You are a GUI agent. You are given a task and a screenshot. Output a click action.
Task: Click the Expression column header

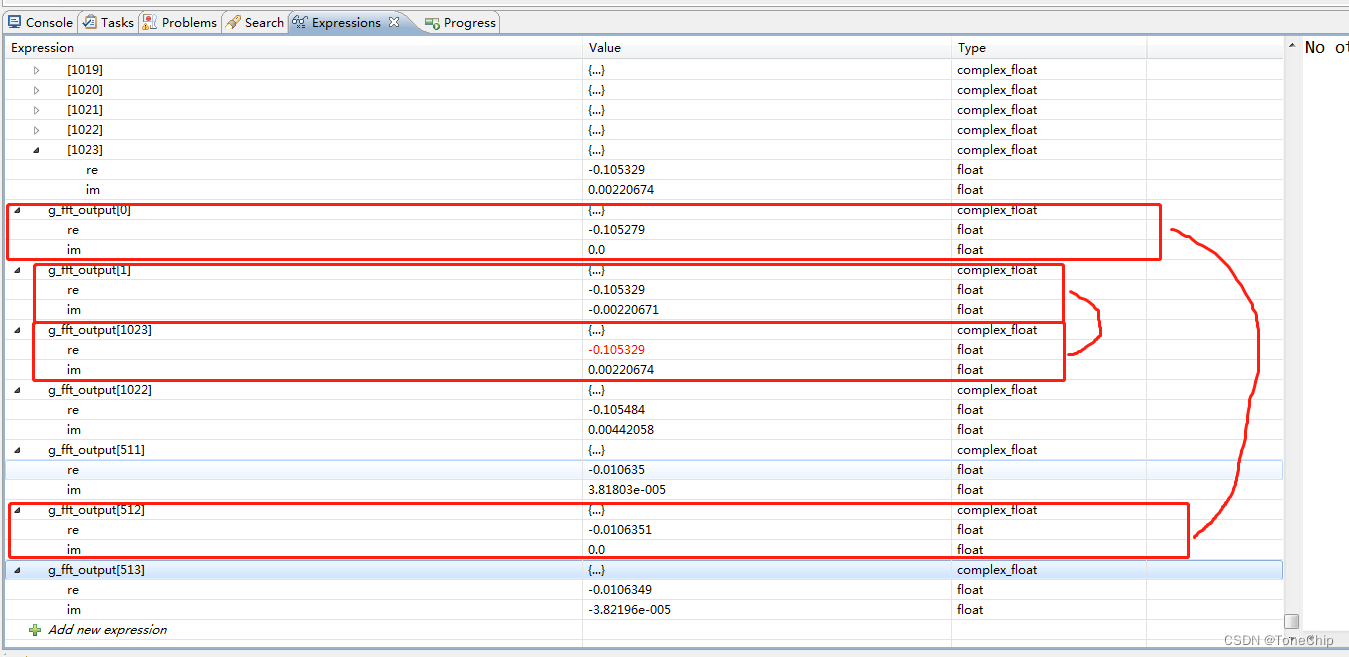pyautogui.click(x=294, y=48)
